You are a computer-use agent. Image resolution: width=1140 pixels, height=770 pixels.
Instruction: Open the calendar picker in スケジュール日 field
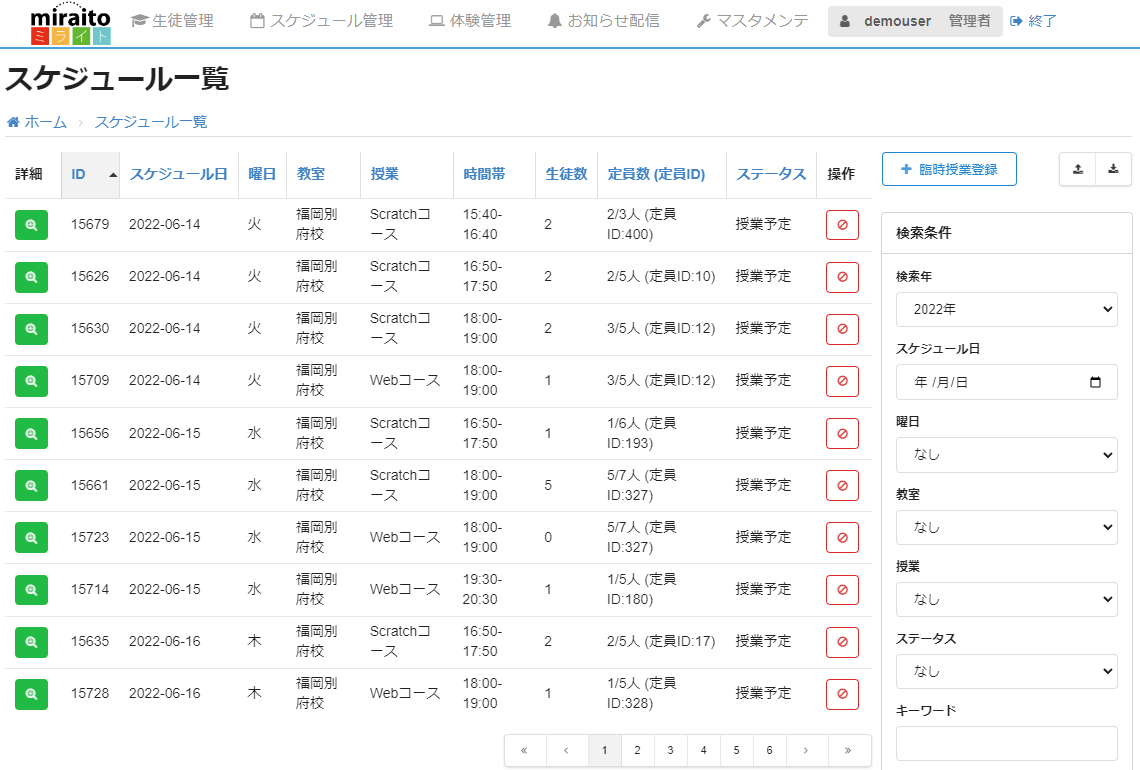click(1095, 382)
